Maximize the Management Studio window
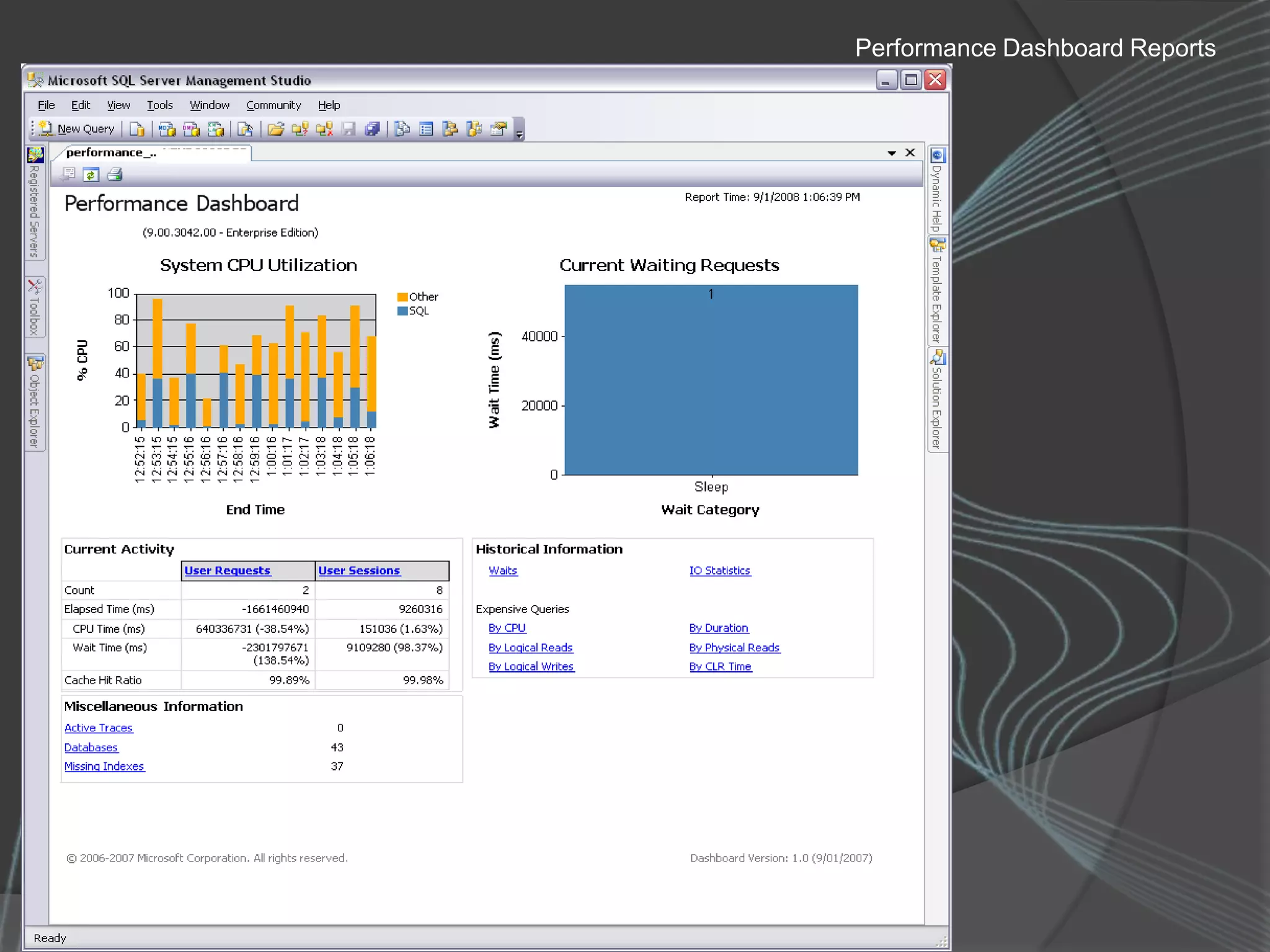1270x952 pixels. [x=911, y=80]
